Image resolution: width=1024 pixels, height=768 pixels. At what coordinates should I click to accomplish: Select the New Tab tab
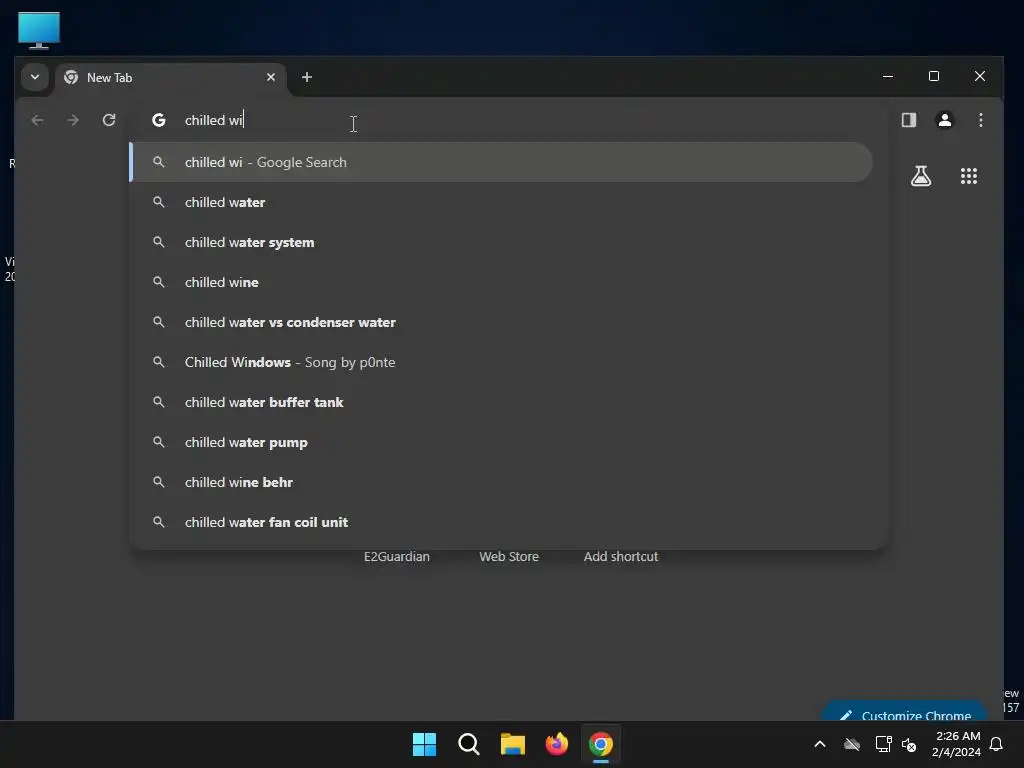coord(171,78)
